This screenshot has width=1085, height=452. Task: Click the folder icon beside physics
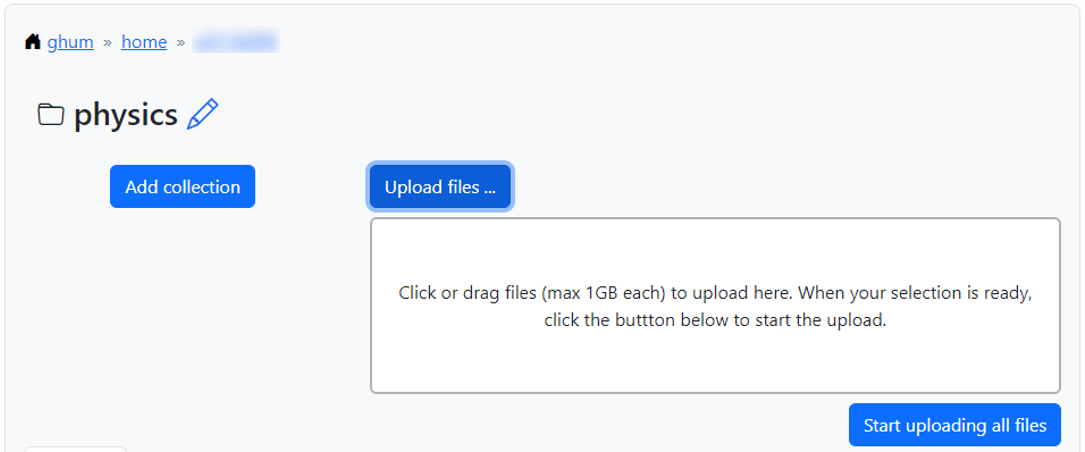click(51, 114)
